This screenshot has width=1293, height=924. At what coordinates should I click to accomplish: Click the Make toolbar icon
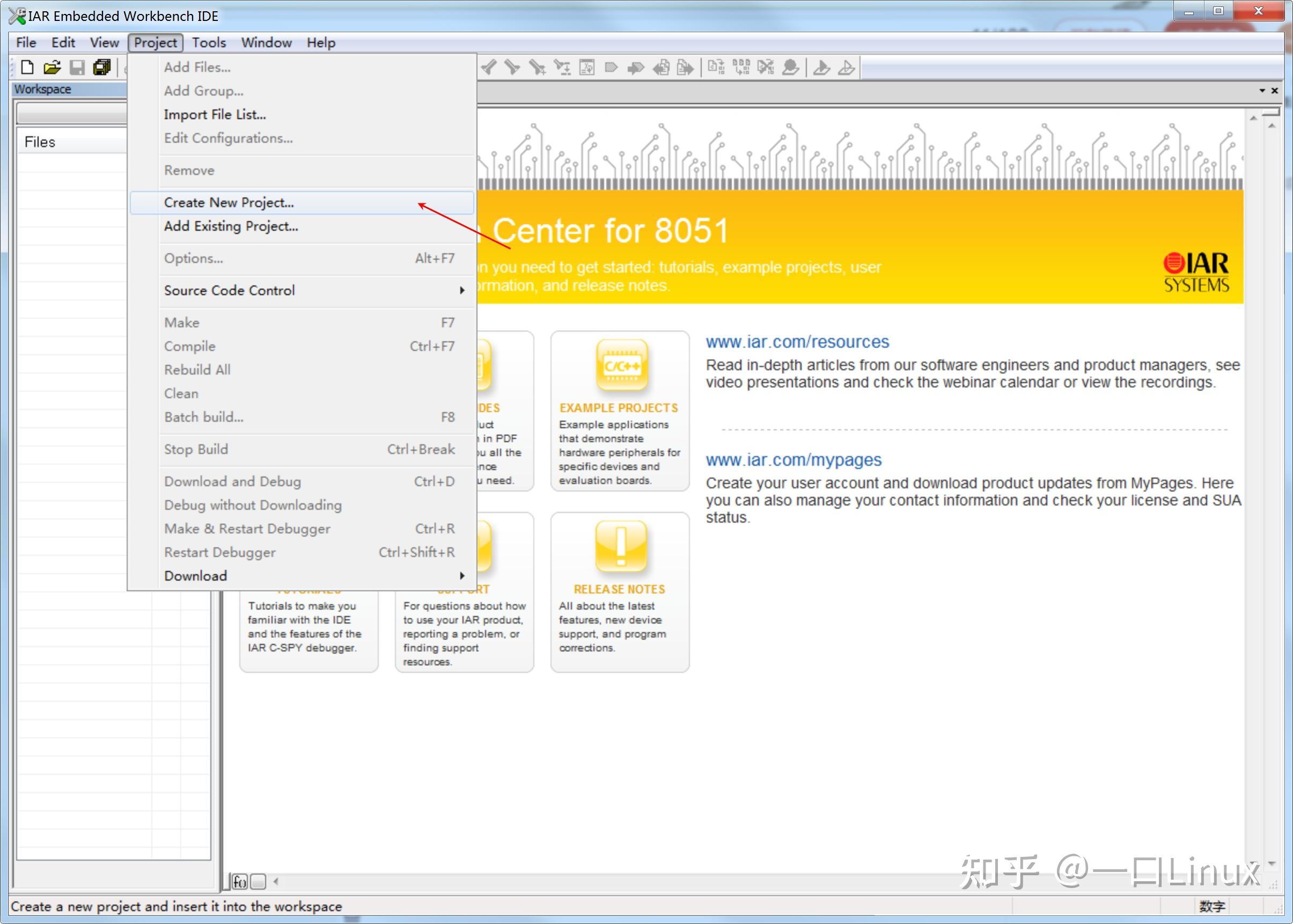(x=741, y=68)
